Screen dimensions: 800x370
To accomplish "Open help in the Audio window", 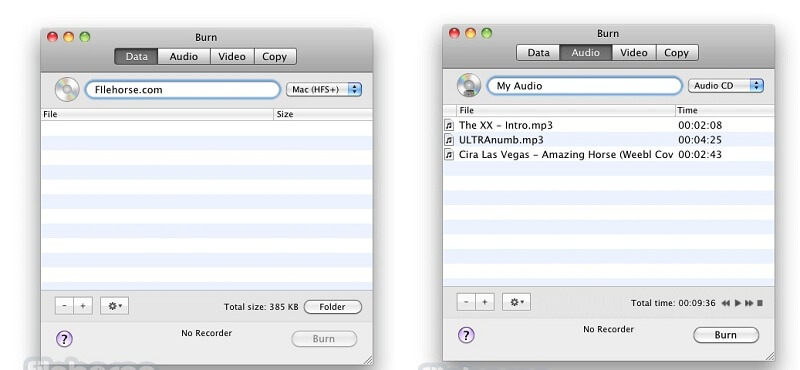I will point(466,335).
